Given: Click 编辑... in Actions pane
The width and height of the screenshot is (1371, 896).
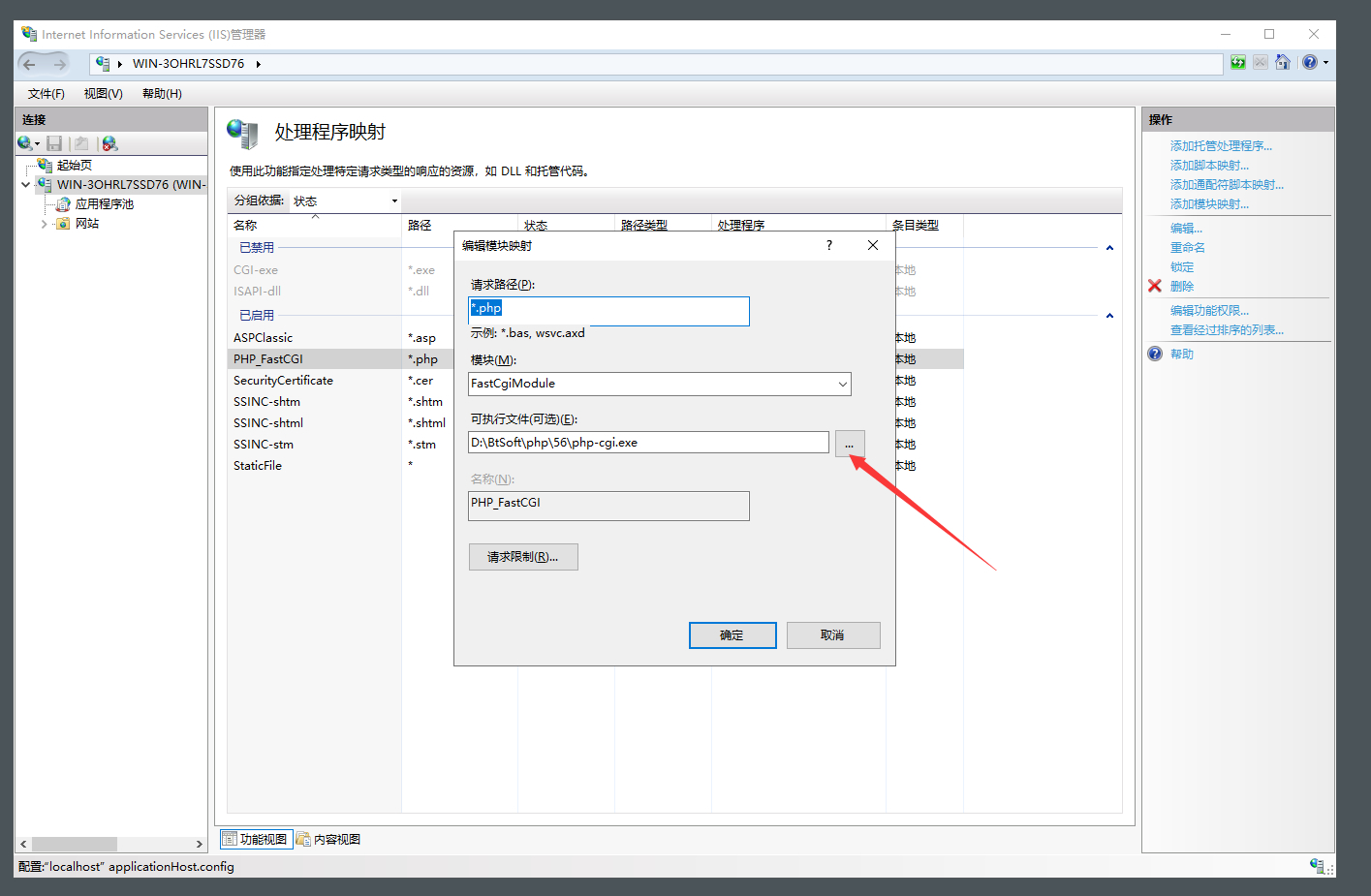Looking at the screenshot, I should (1186, 229).
